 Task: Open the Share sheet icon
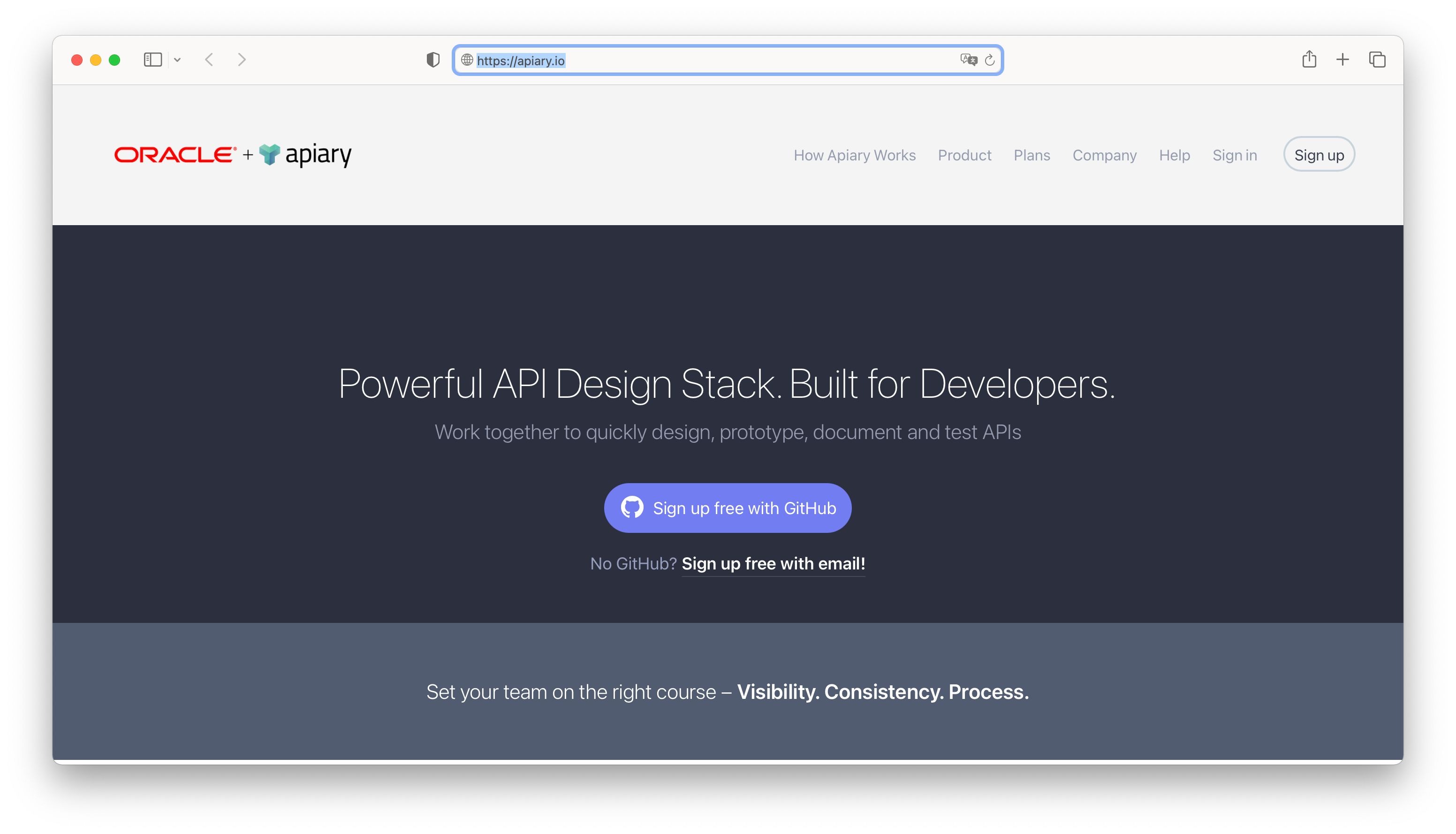[x=1309, y=60]
